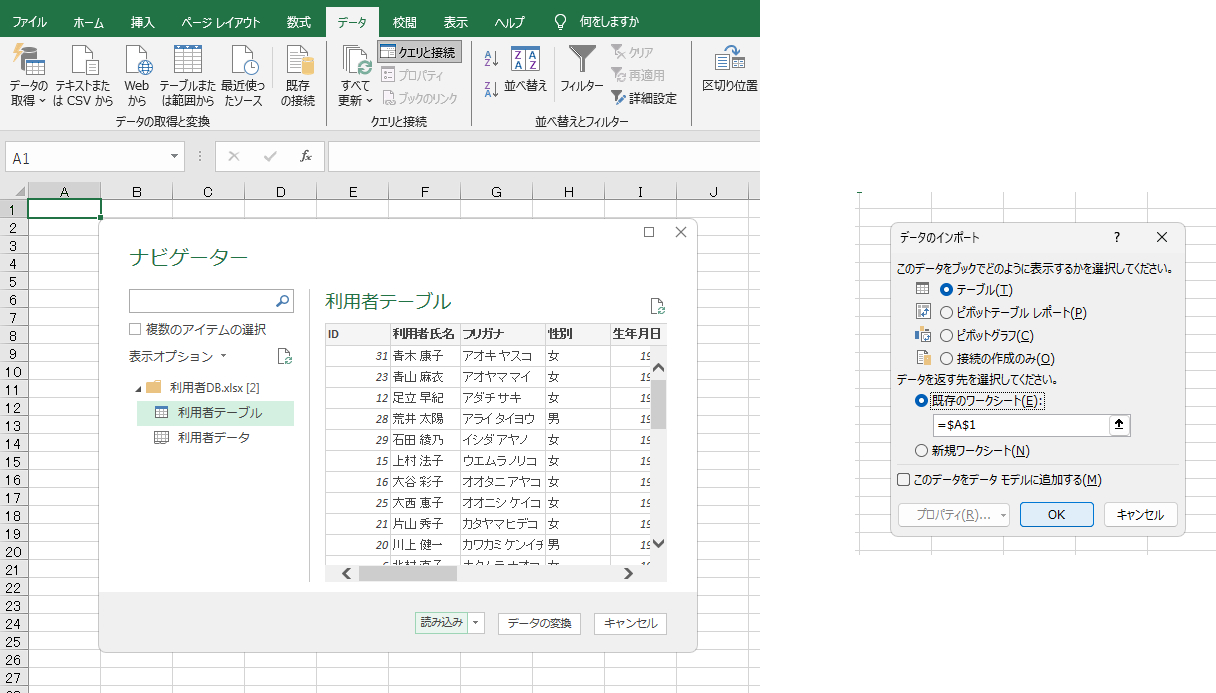
Task: Click preview horizontal scrollbar right arrow
Action: [x=628, y=573]
